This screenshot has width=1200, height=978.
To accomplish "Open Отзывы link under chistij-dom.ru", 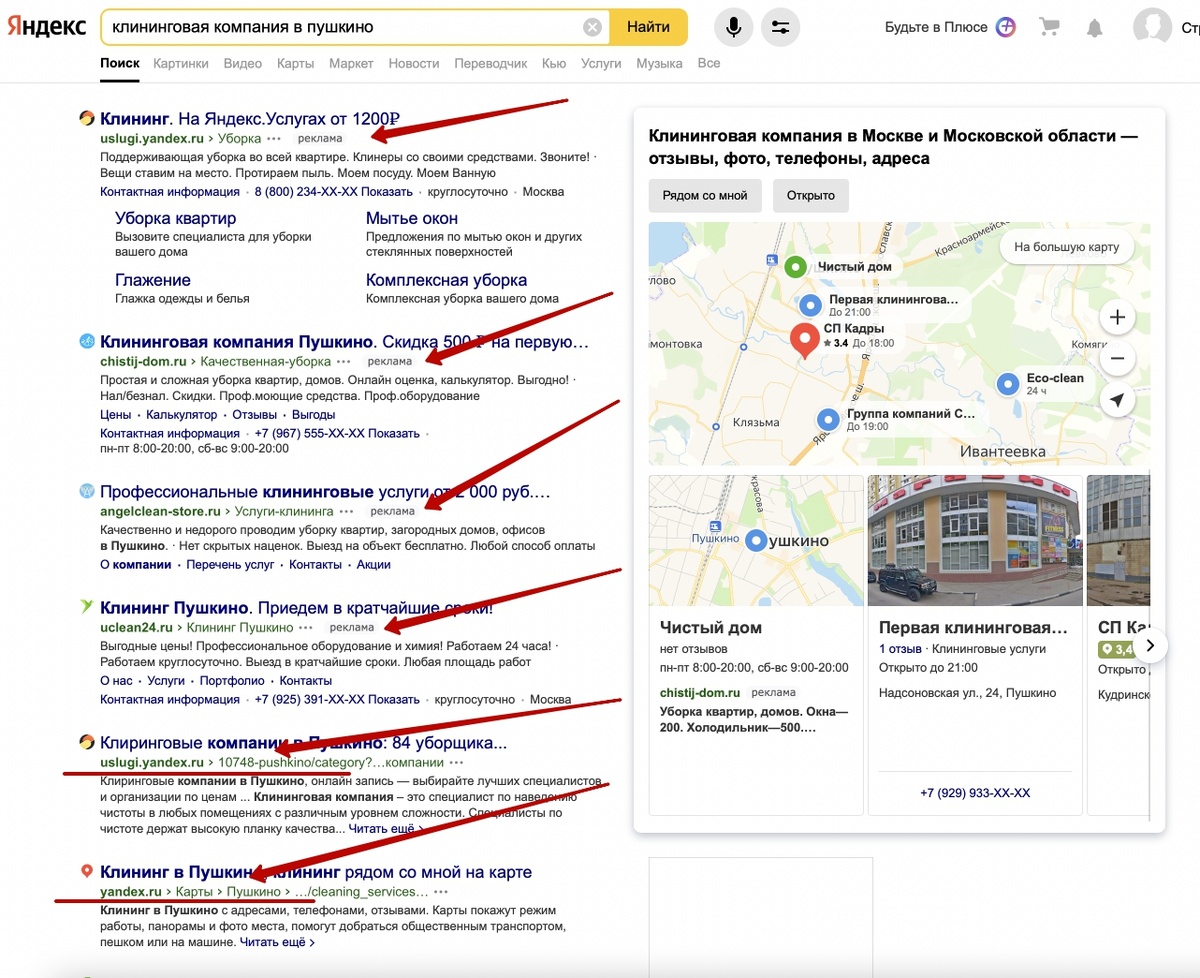I will (x=254, y=414).
